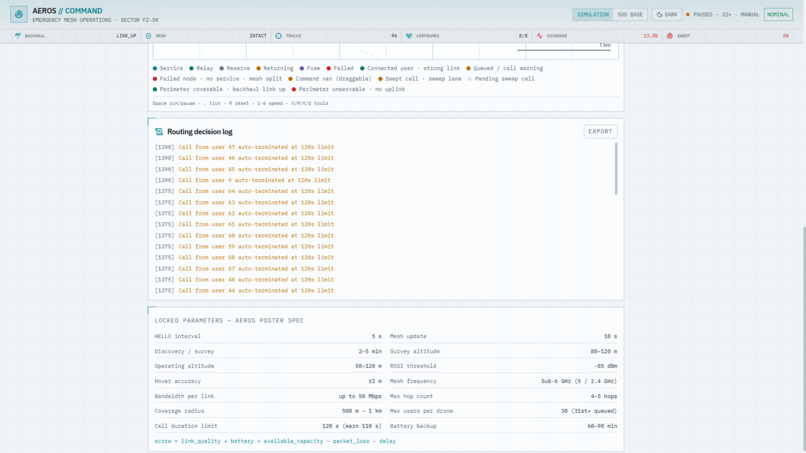
Task: Click the keyboard shortcuts hint 'Space run/pause'
Action: click(x=174, y=103)
